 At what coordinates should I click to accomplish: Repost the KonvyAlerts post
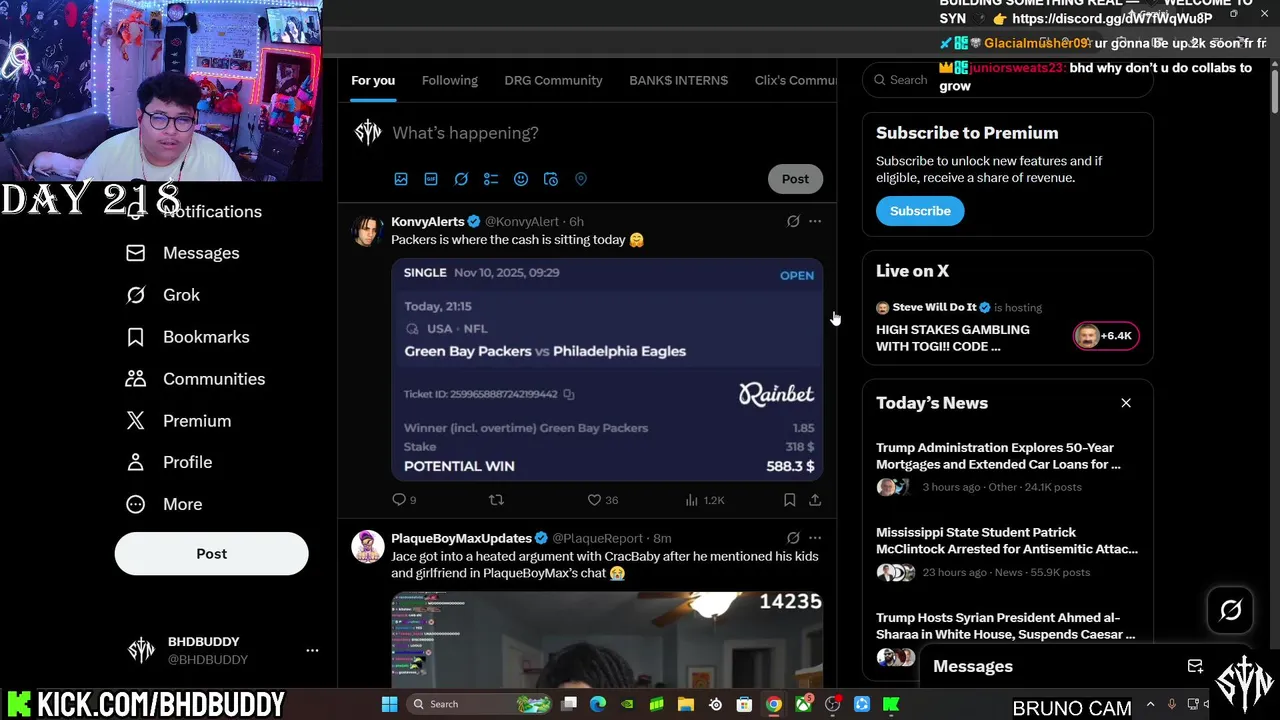click(x=496, y=499)
